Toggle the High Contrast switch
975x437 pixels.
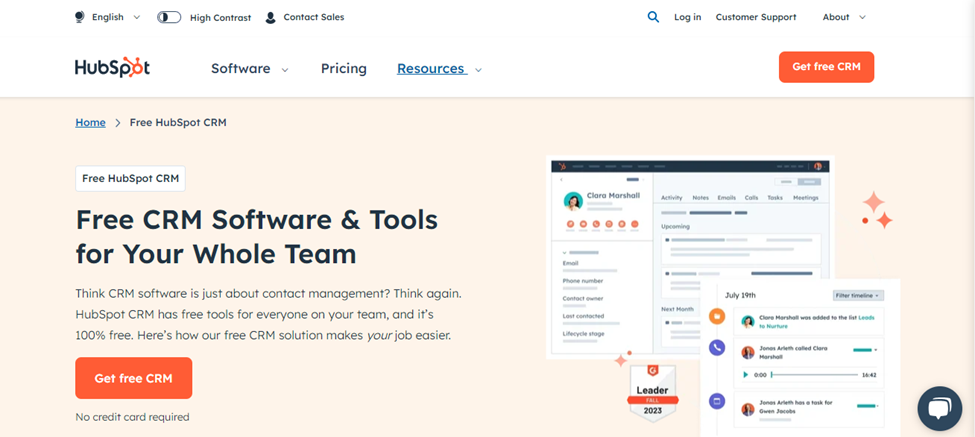pos(169,17)
